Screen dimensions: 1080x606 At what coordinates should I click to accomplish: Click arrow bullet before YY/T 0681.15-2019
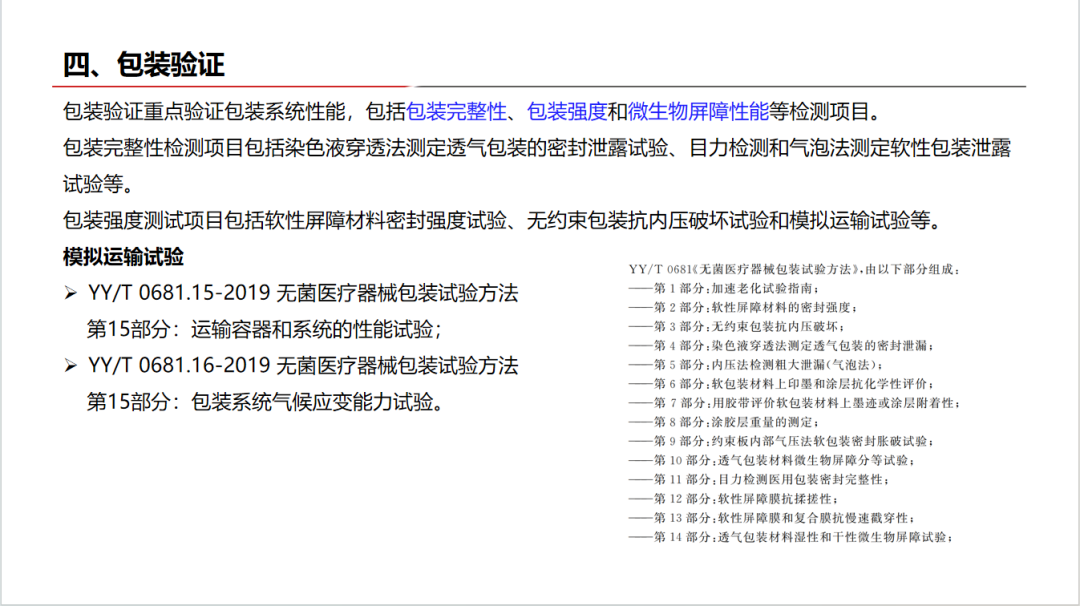pyautogui.click(x=70, y=293)
